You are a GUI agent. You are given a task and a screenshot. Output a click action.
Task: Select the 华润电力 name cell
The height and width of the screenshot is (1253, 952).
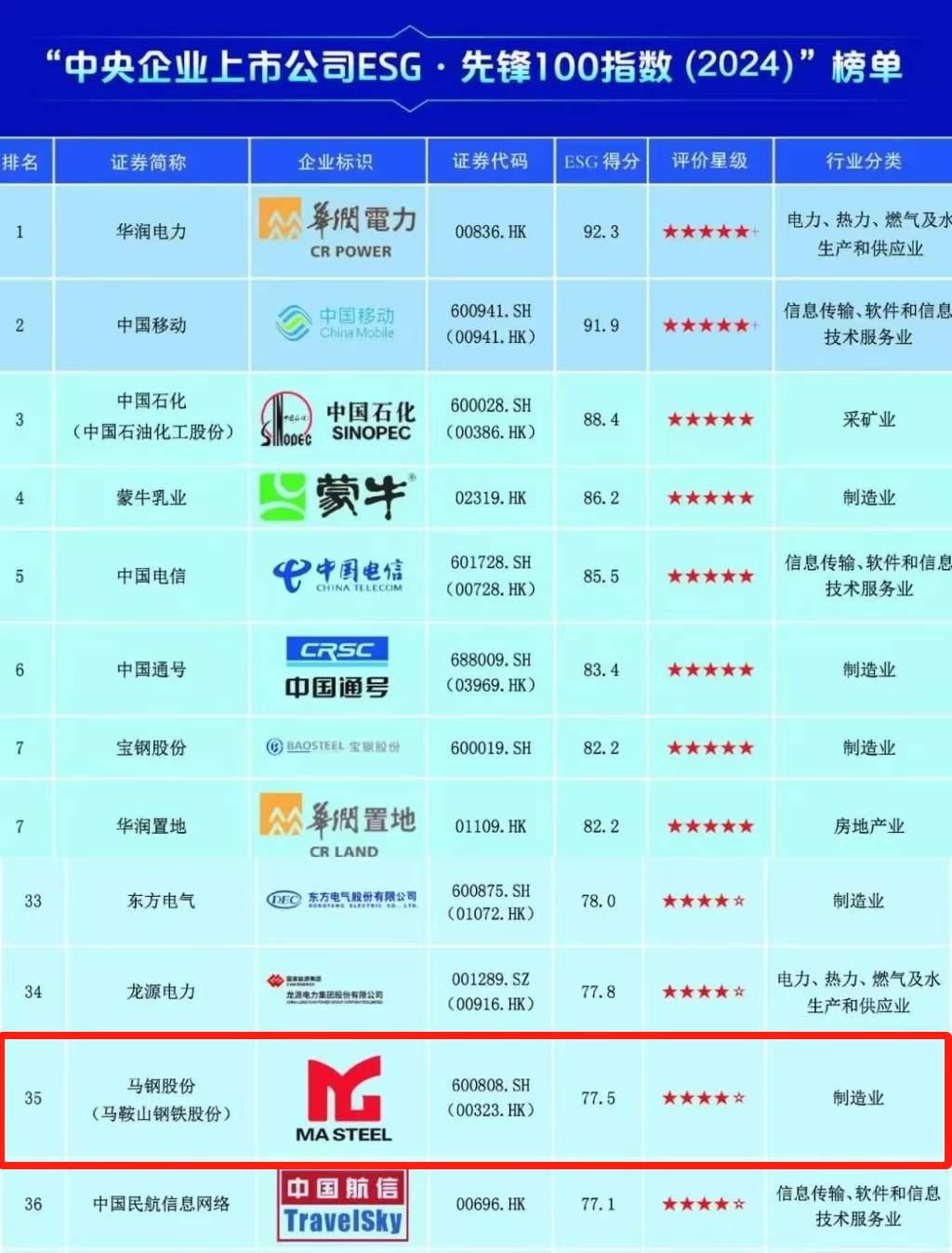pyautogui.click(x=152, y=231)
